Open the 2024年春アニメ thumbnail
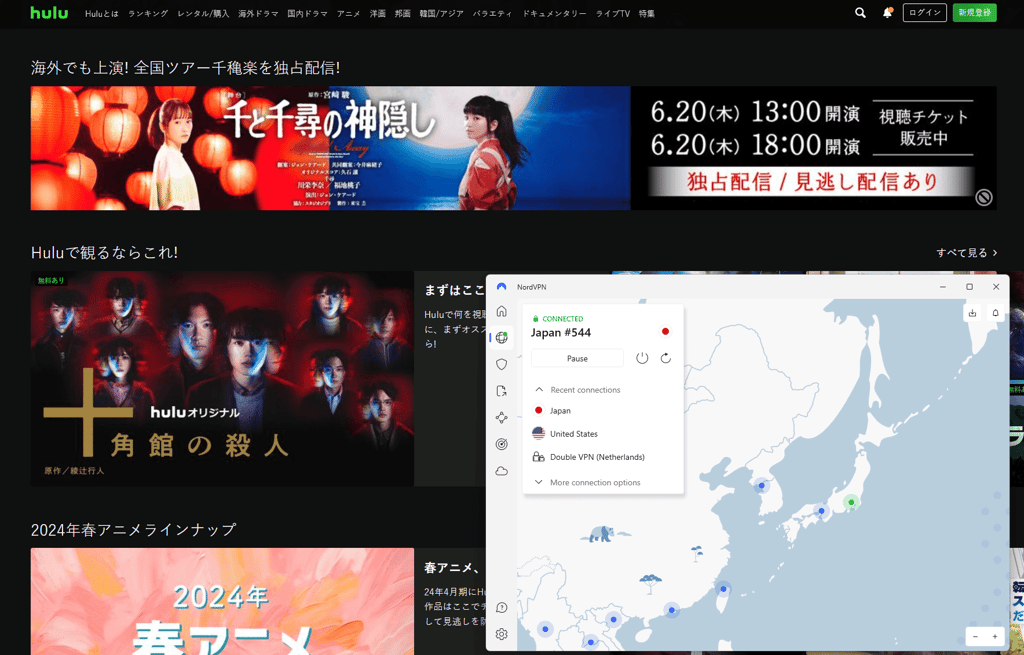Screen dimensions: 1024x655 (x=222, y=601)
